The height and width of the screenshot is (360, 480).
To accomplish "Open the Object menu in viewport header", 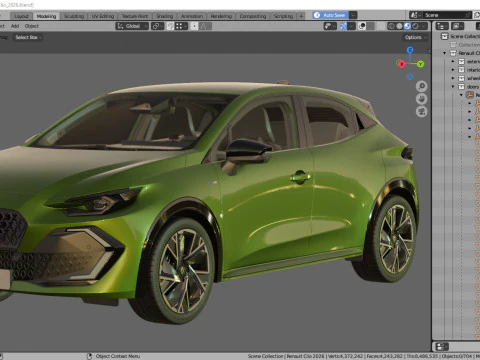I will (x=32, y=26).
